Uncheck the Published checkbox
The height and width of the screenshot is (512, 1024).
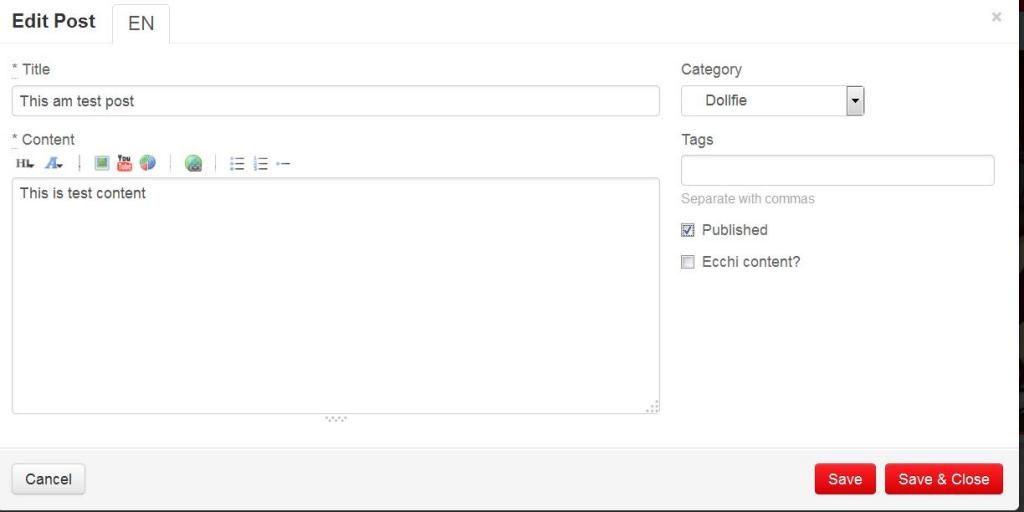click(x=688, y=230)
